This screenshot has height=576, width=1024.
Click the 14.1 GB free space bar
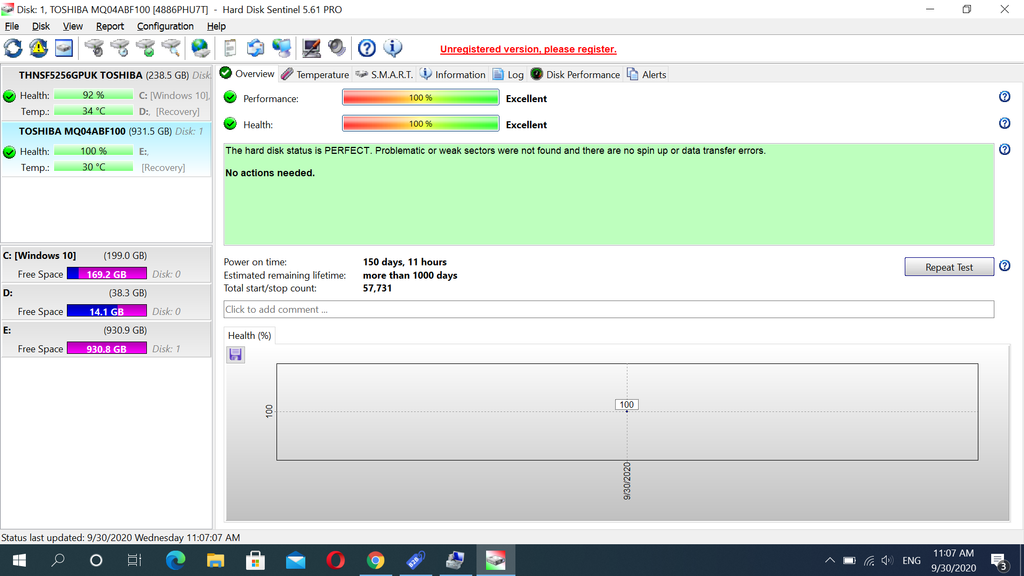tap(106, 312)
